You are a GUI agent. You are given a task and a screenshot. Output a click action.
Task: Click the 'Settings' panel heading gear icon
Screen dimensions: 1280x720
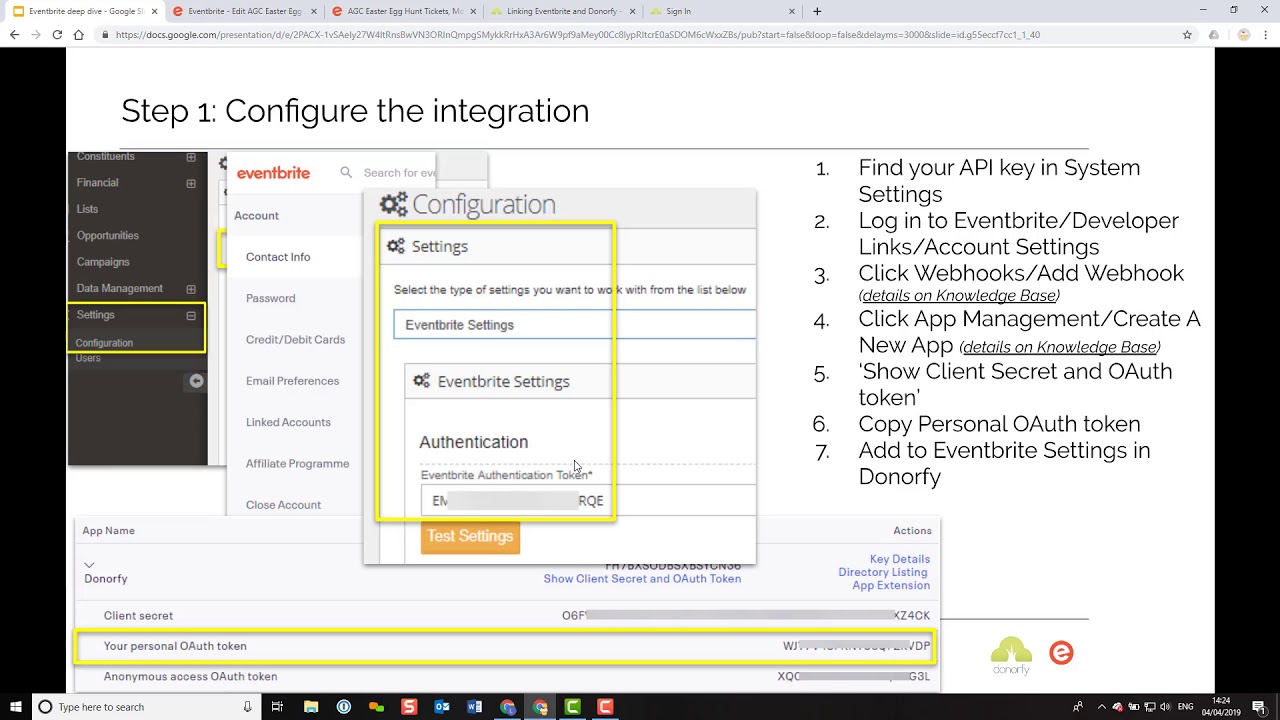396,246
